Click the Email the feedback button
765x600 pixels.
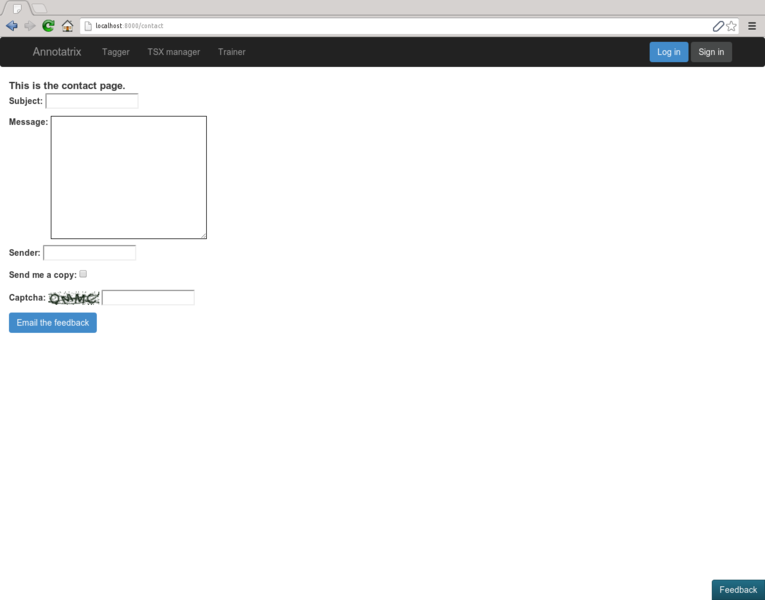[x=53, y=323]
